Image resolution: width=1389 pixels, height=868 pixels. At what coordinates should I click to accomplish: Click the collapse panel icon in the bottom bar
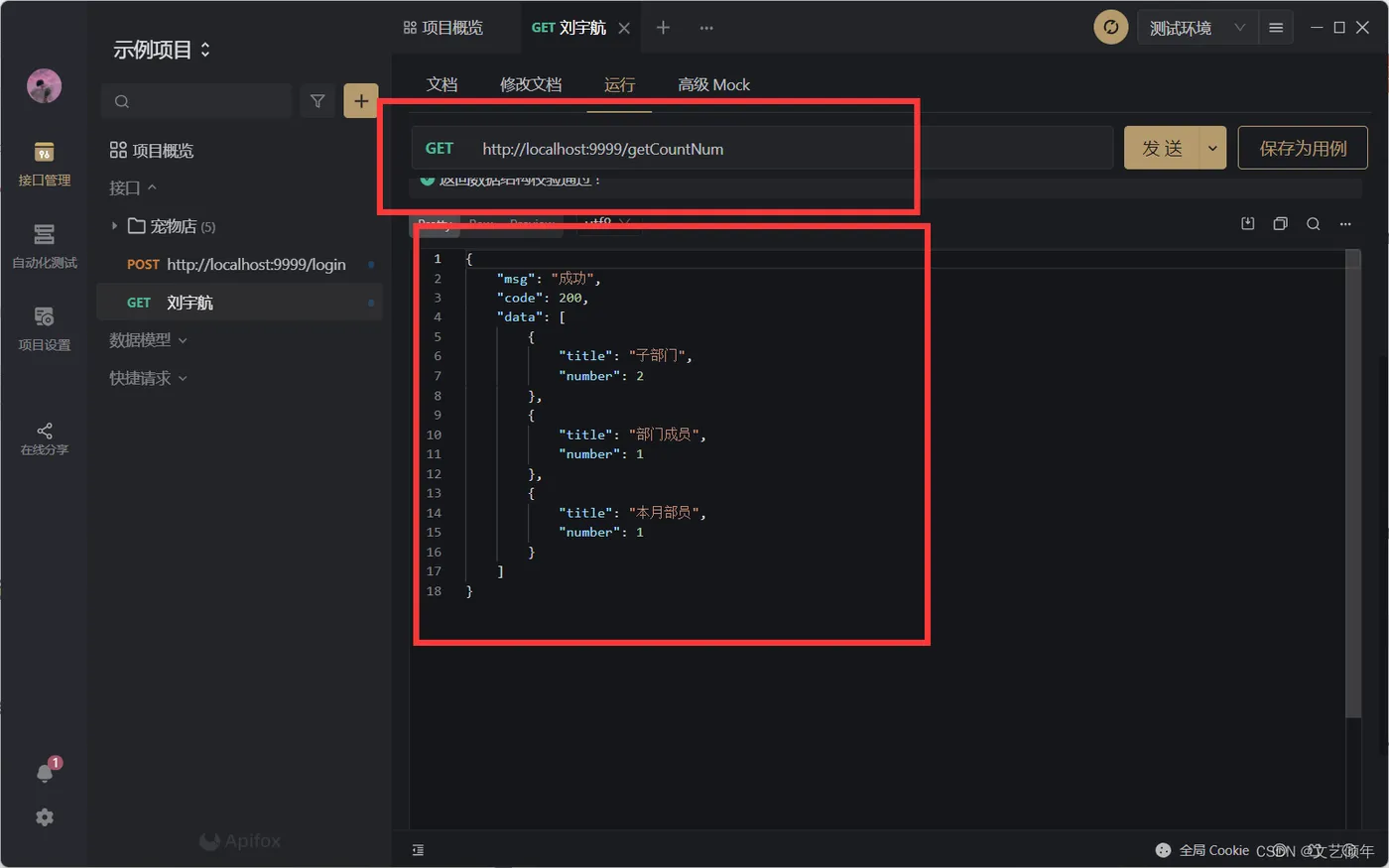click(x=418, y=850)
